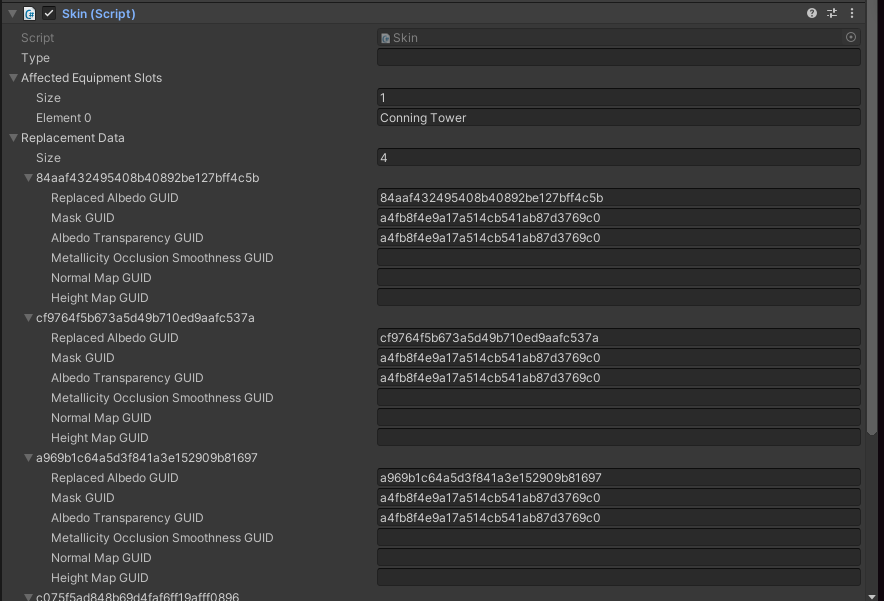Click the Skin script icon in the header
The width and height of the screenshot is (884, 601).
pyautogui.click(x=30, y=14)
